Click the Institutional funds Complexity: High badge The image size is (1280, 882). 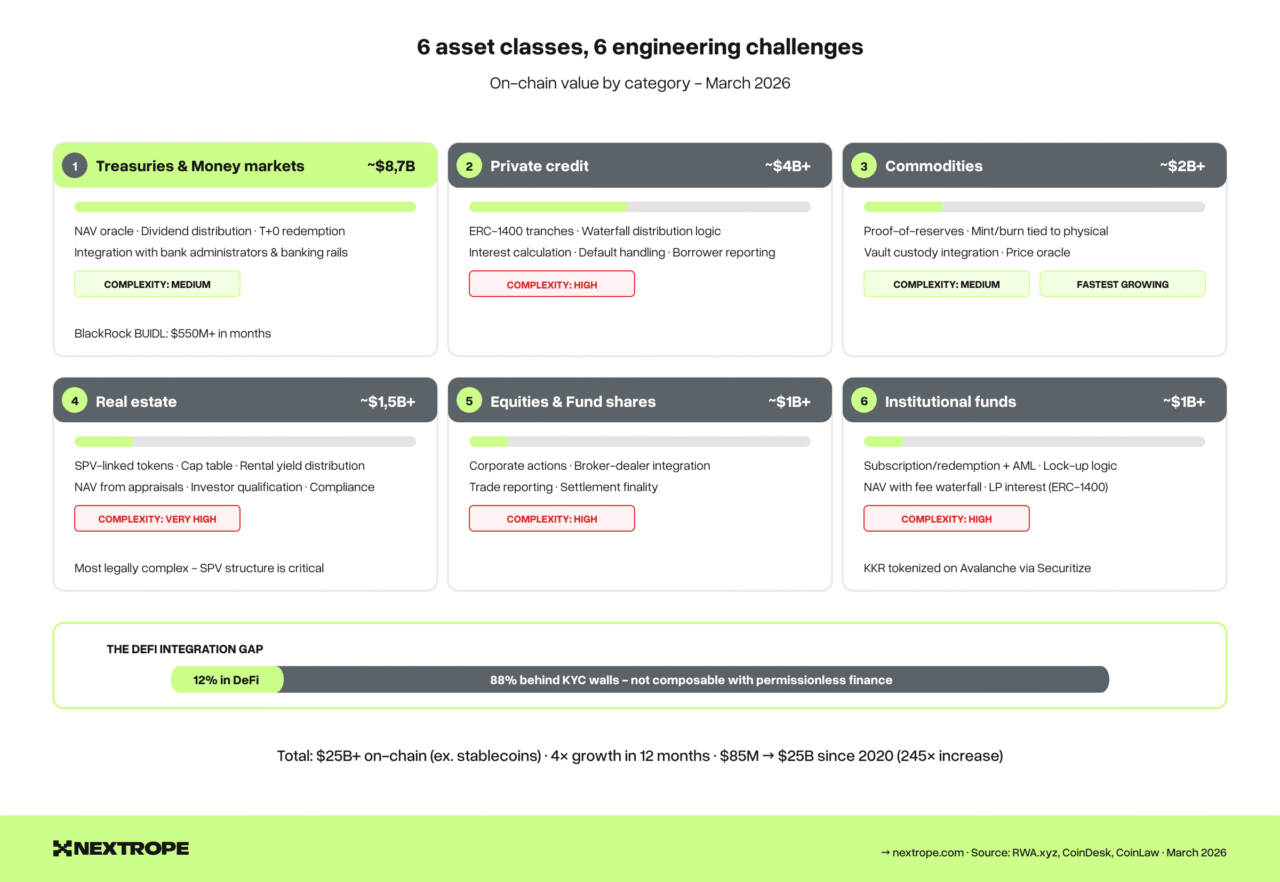946,519
